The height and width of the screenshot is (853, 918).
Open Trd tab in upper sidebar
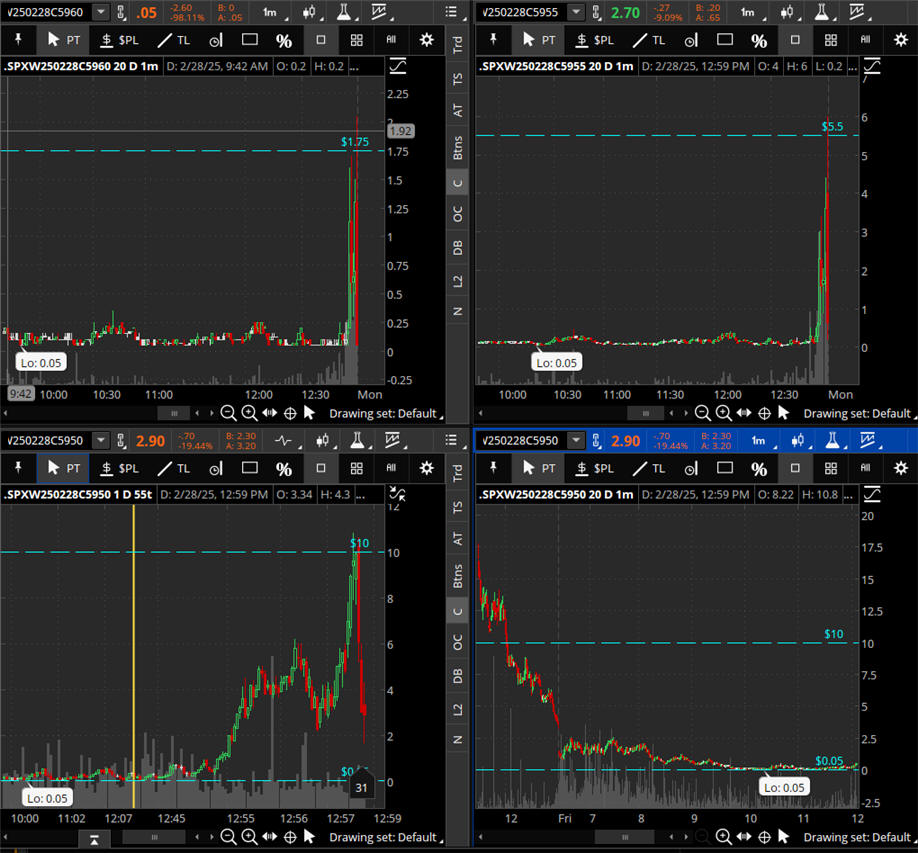[x=458, y=44]
